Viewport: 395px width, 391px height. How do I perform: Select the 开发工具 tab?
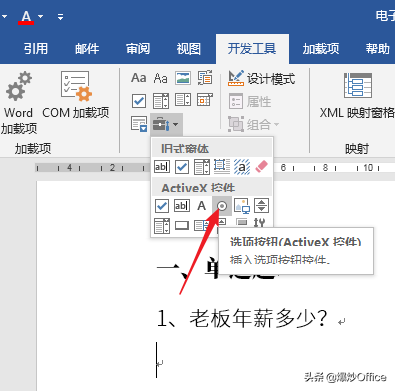(252, 49)
